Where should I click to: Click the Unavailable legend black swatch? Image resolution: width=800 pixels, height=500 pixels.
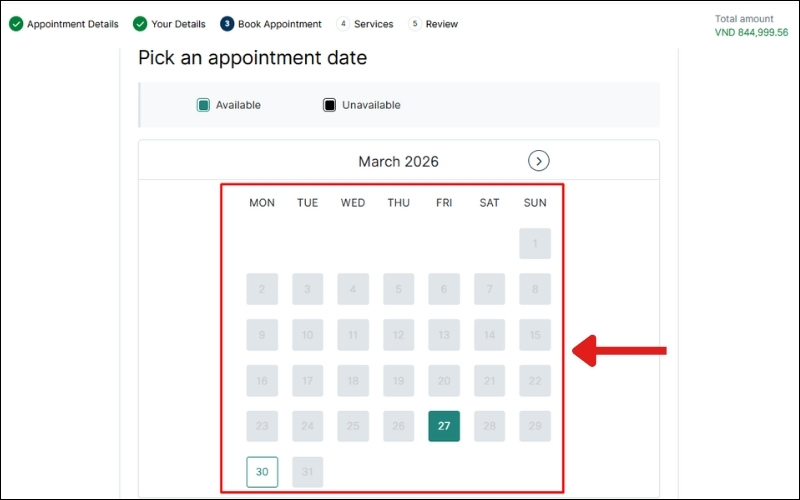(329, 105)
